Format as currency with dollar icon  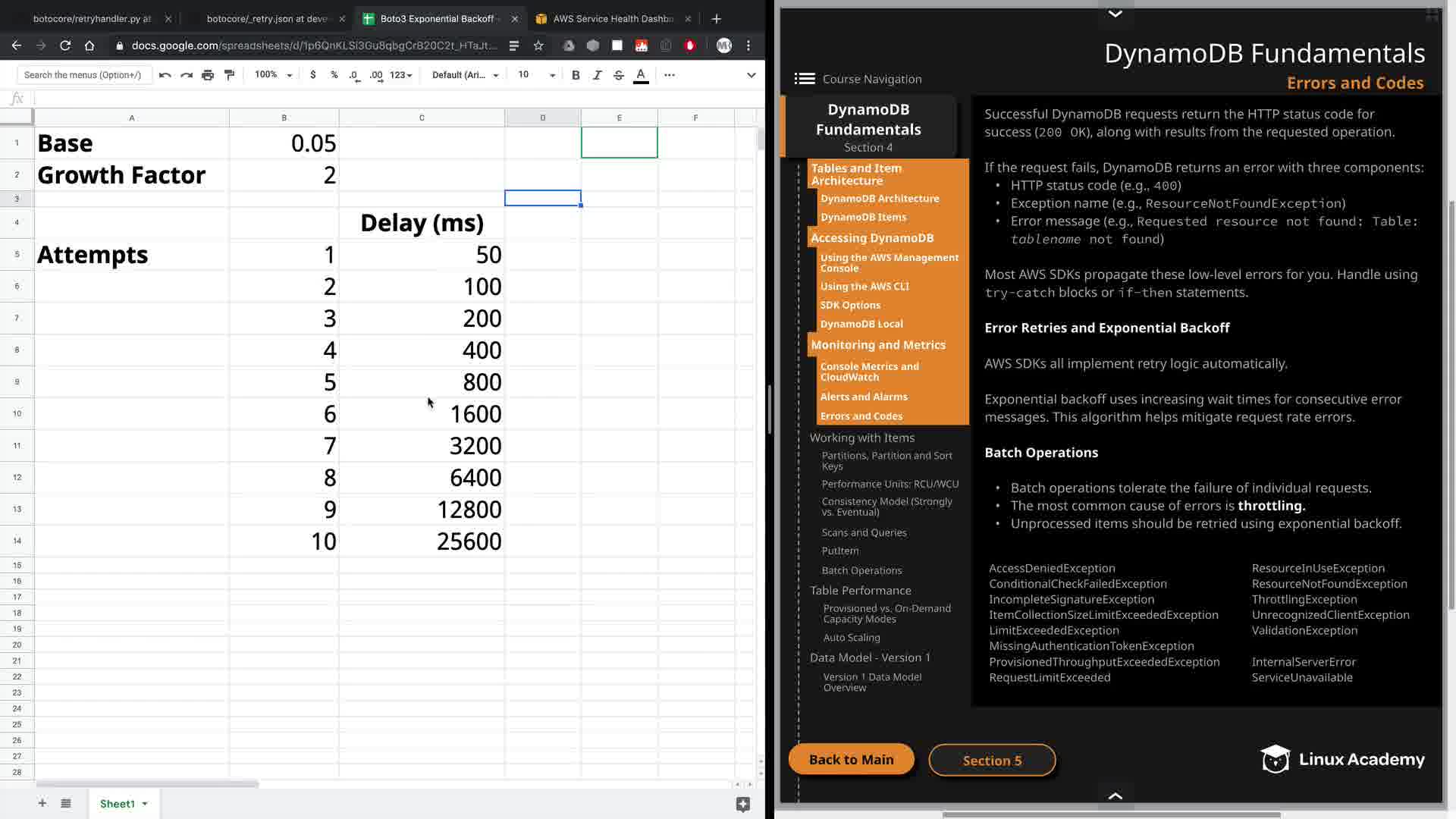point(312,75)
